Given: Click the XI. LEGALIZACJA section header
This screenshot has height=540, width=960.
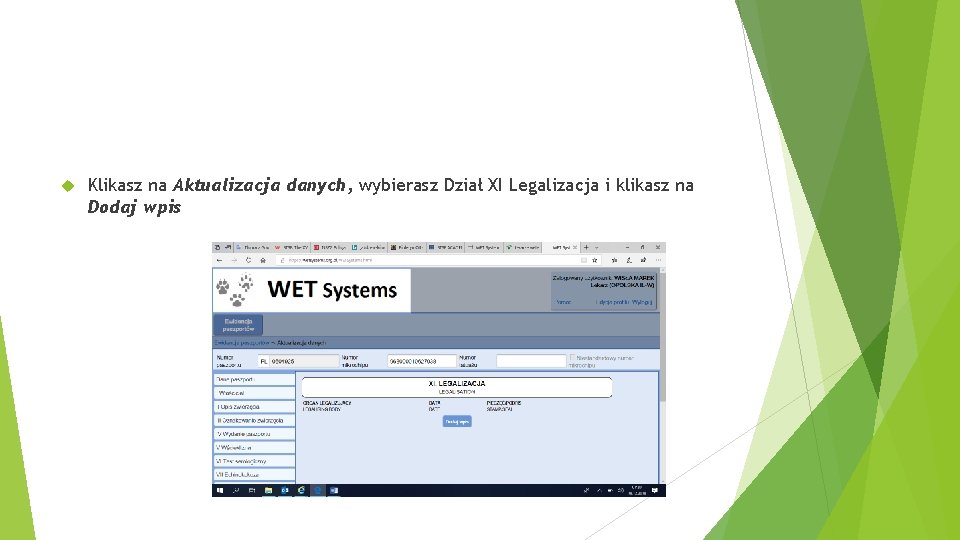Looking at the screenshot, I should 457,387.
